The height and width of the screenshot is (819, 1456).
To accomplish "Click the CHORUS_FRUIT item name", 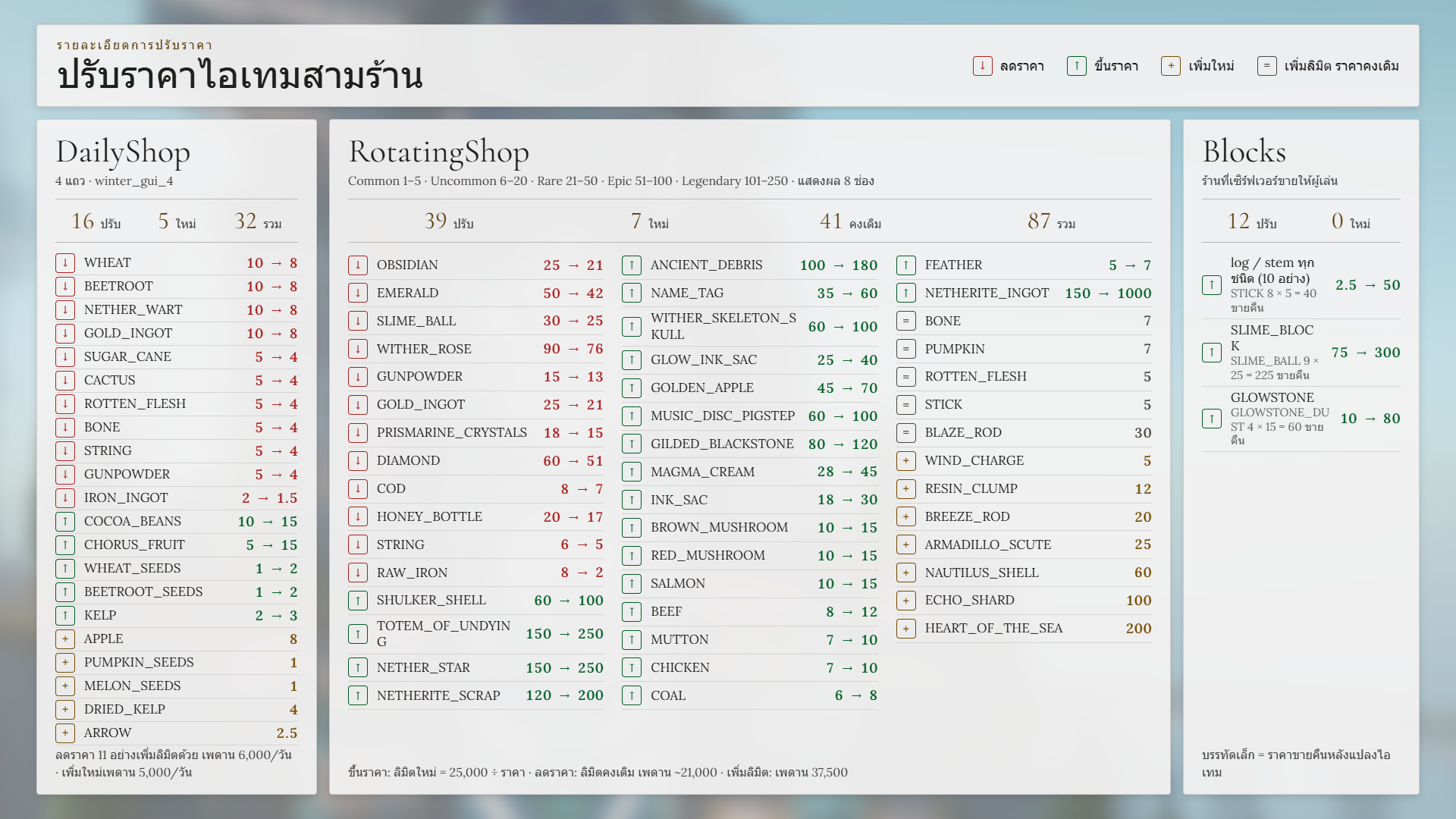I will coord(134,545).
